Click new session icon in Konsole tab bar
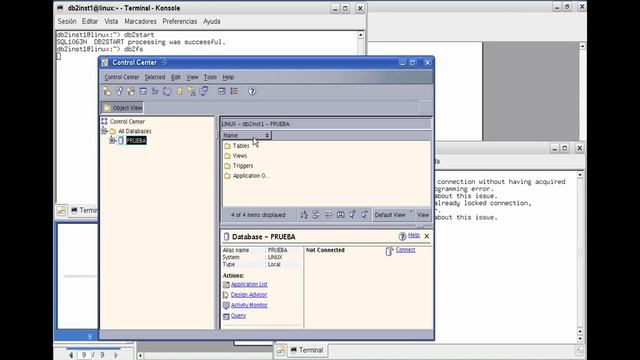This screenshot has width=640, height=360. [x=61, y=211]
